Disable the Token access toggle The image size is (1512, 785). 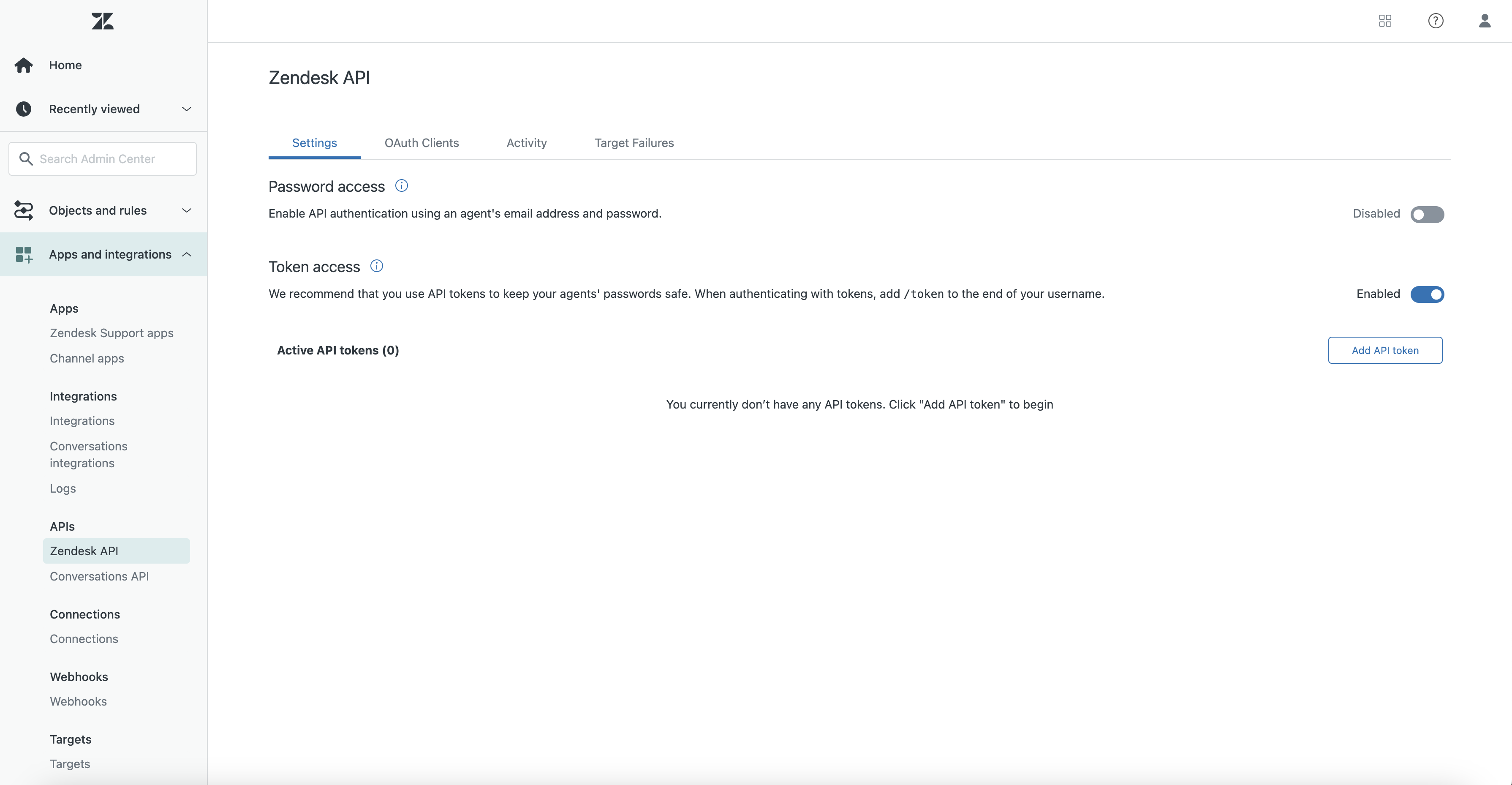1427,294
